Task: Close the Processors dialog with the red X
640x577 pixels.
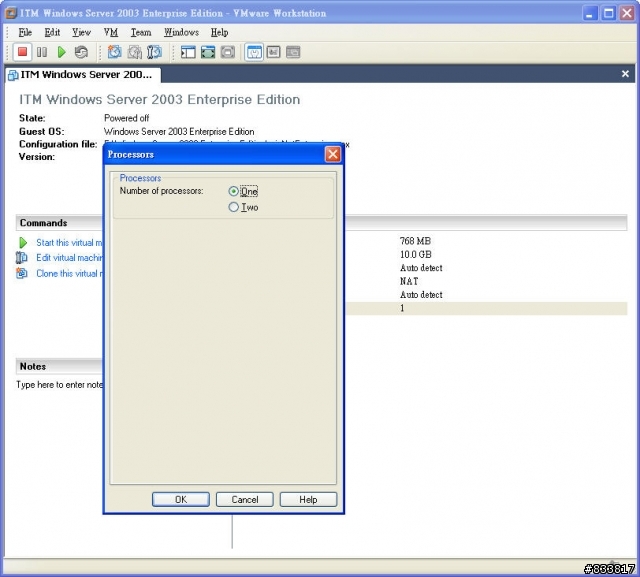Action: coord(333,154)
